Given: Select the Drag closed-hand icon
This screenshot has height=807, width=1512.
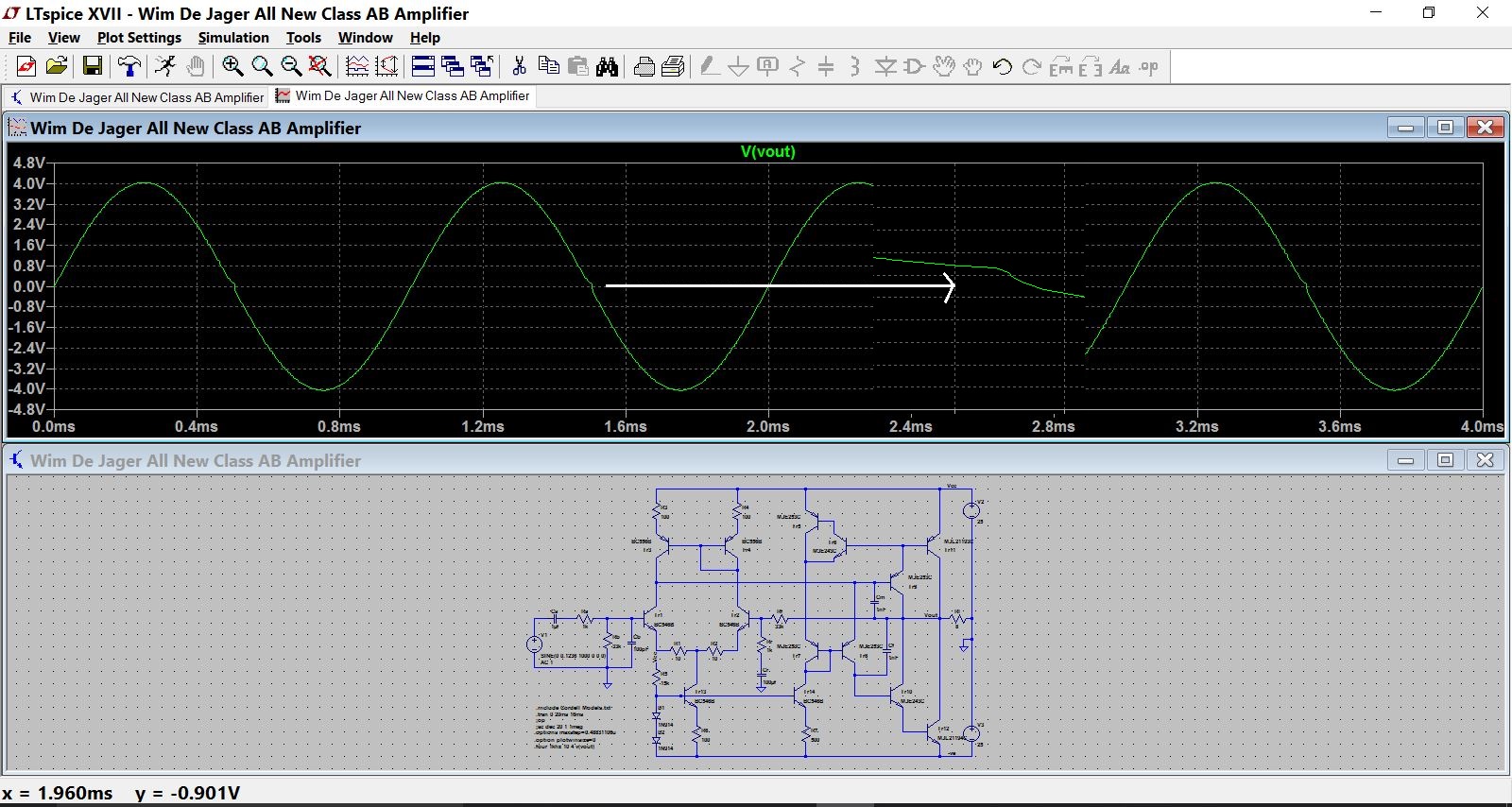Looking at the screenshot, I should [x=972, y=66].
